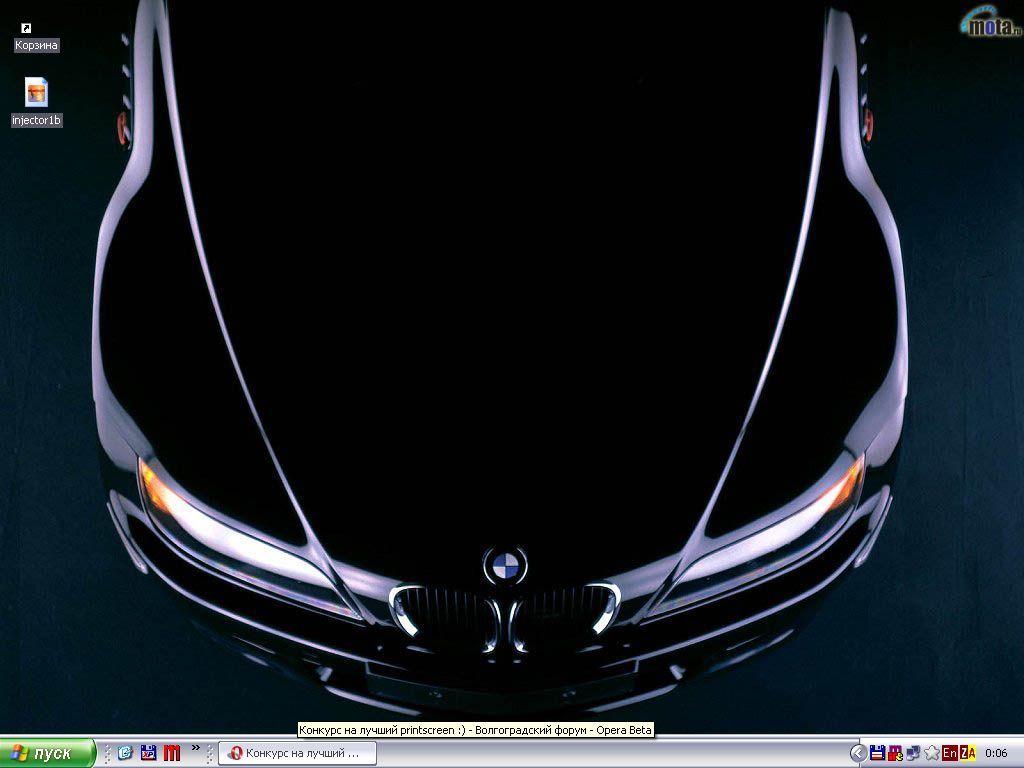Launch the blue e-arrow Quick Launch icon

click(125, 753)
